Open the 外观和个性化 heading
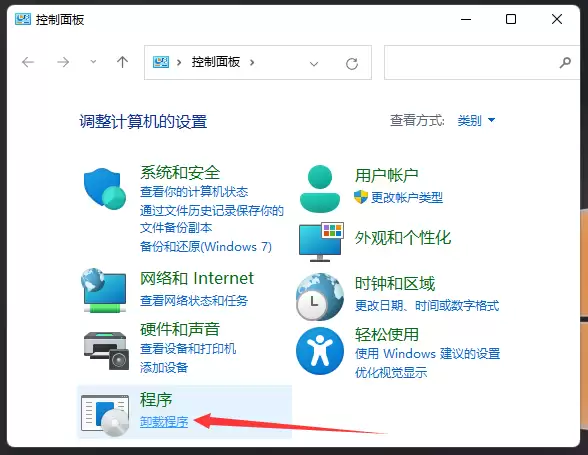 403,237
